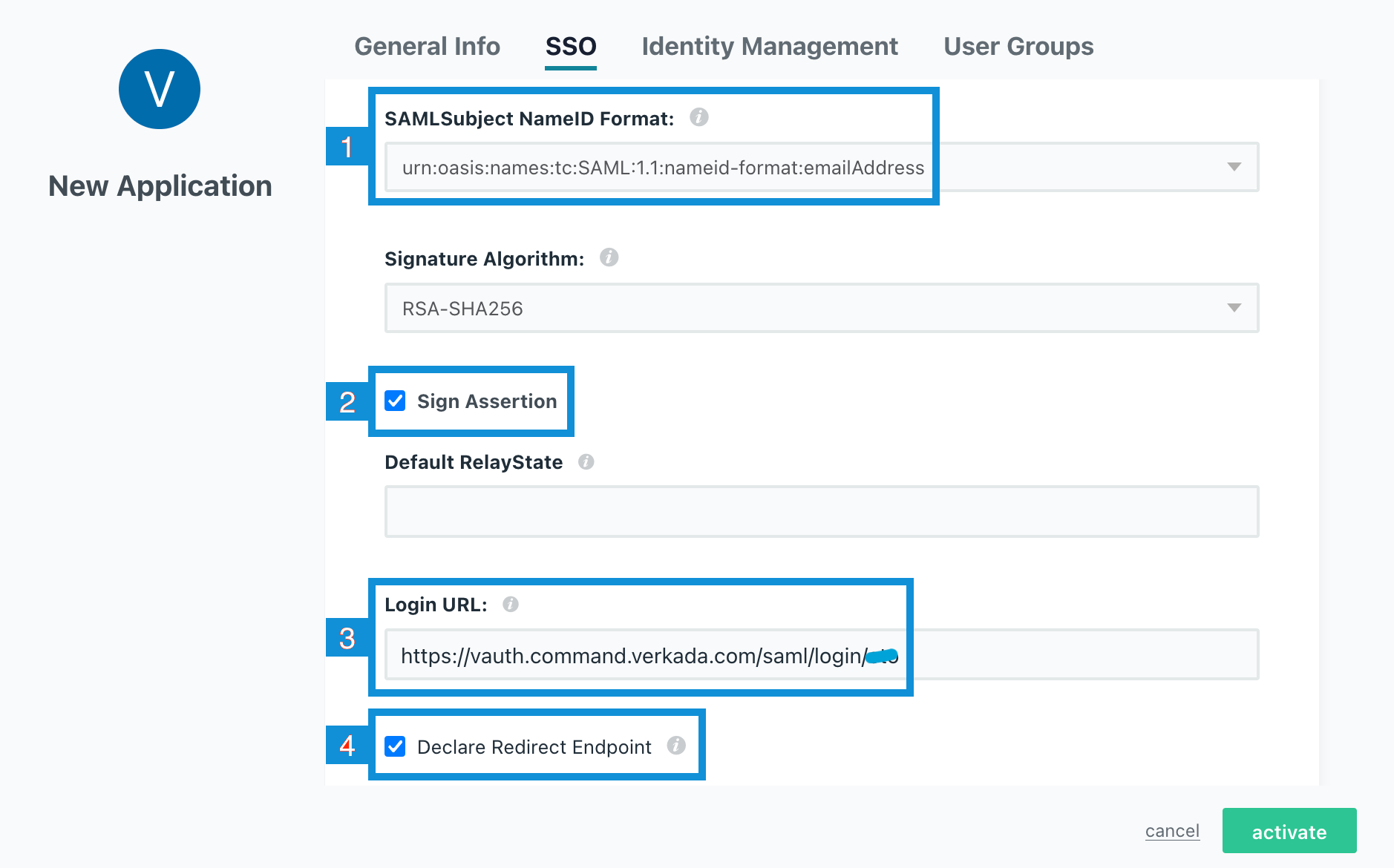Click the info icon beside Login URL
Viewport: 1394px width, 868px height.
tap(510, 604)
